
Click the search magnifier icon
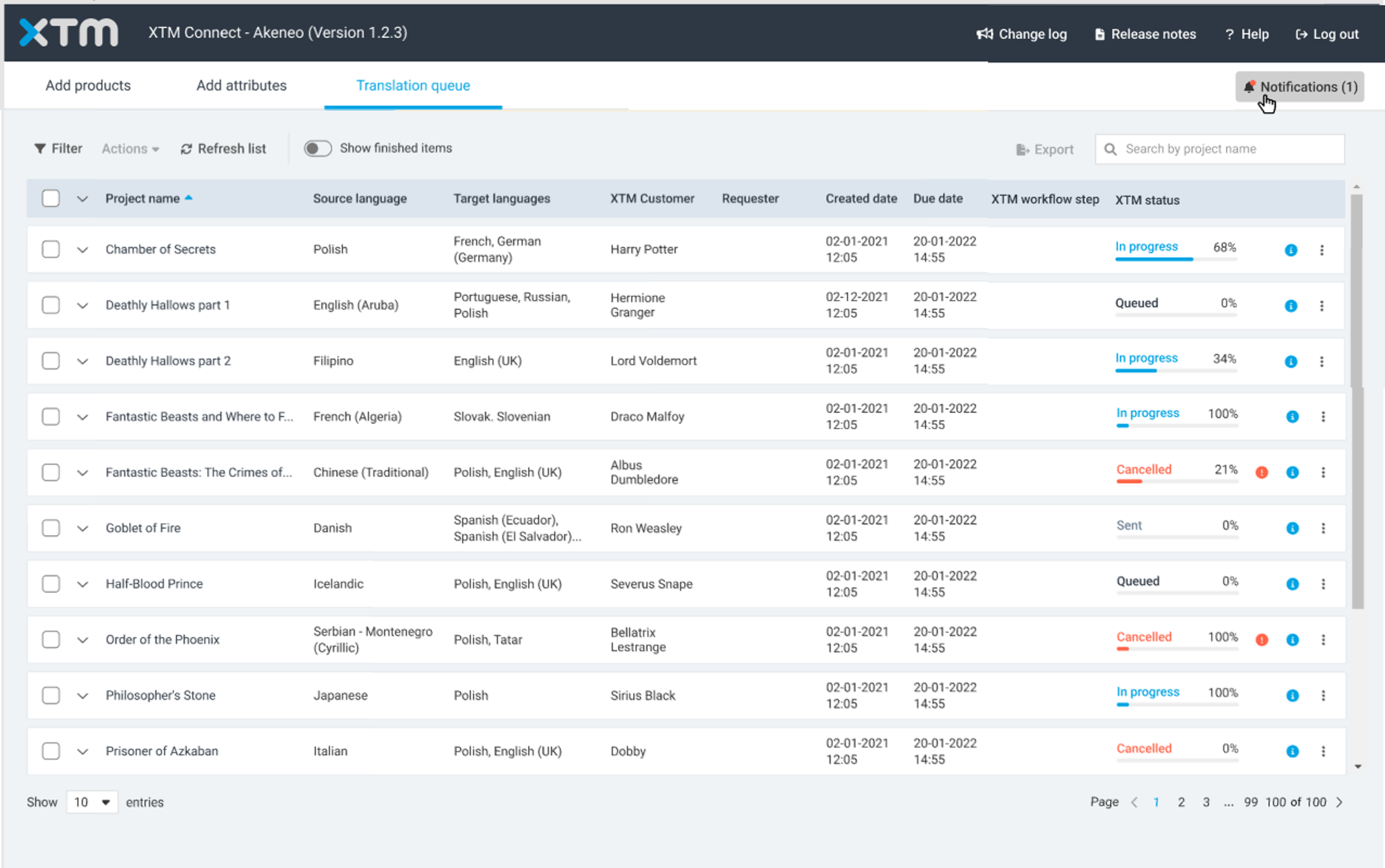[x=1111, y=149]
